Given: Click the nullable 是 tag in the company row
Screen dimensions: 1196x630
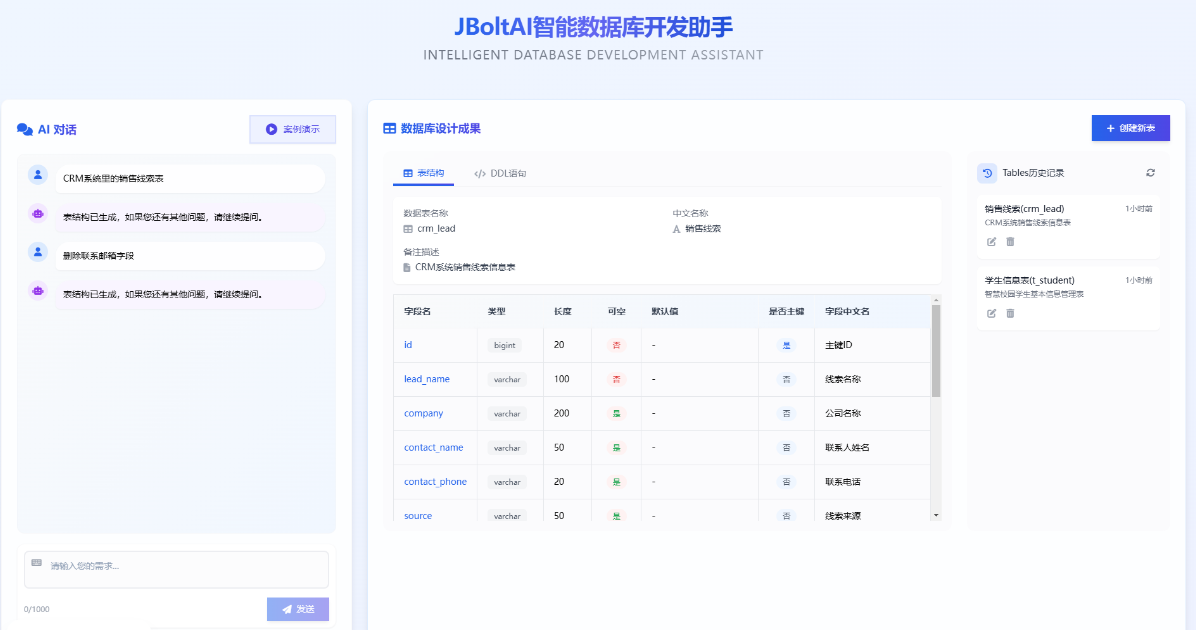Looking at the screenshot, I should click(616, 413).
